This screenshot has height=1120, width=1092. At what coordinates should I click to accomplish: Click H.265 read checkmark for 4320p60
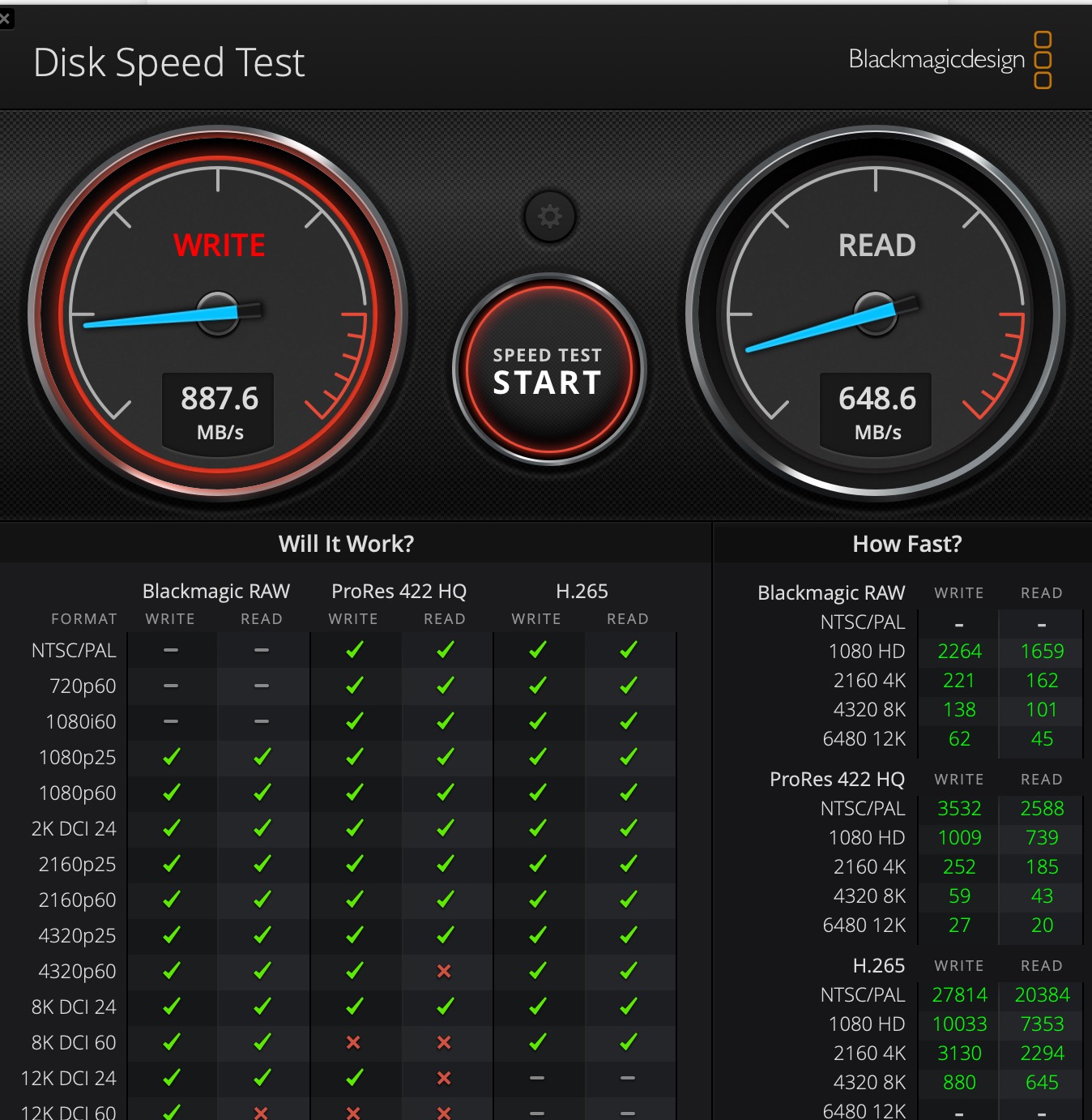[628, 971]
